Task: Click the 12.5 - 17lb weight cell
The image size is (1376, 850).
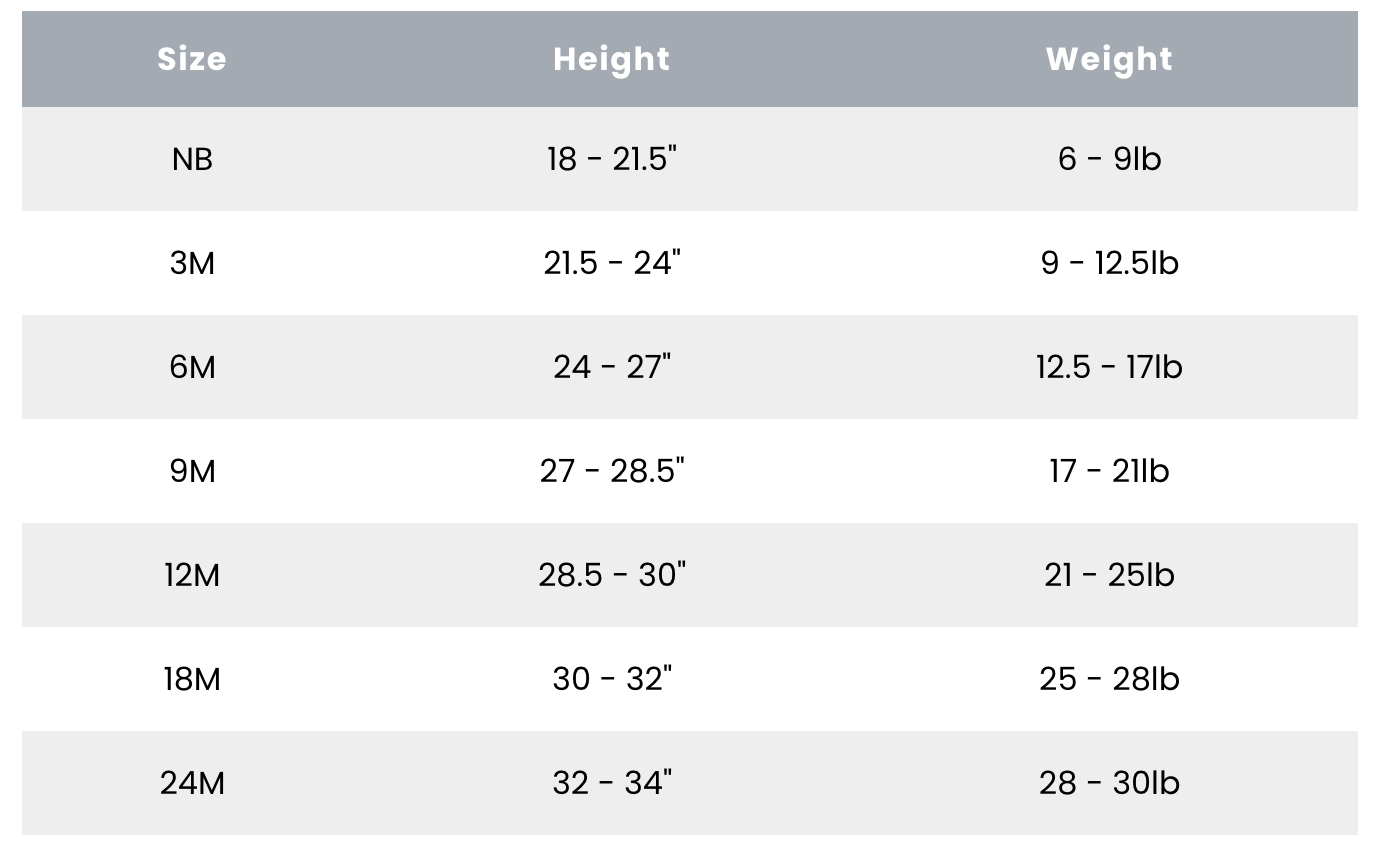Action: (1109, 367)
